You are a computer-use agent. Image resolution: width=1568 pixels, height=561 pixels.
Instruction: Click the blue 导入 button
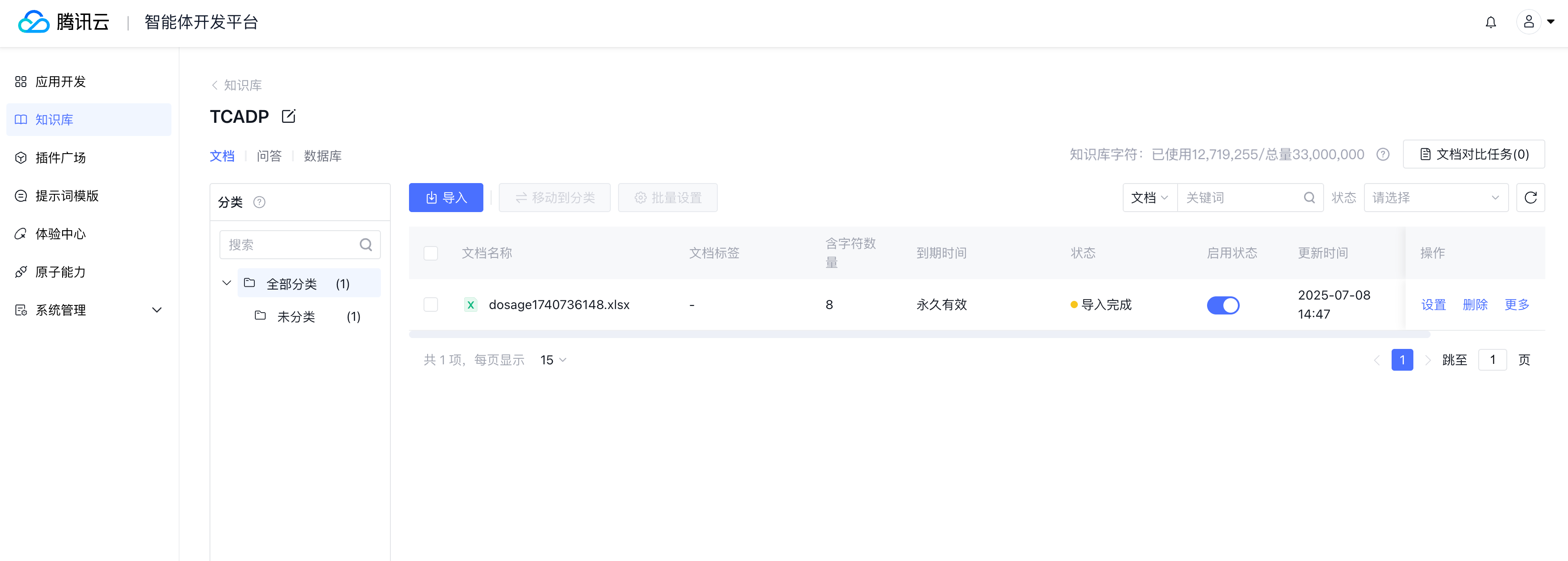(446, 198)
